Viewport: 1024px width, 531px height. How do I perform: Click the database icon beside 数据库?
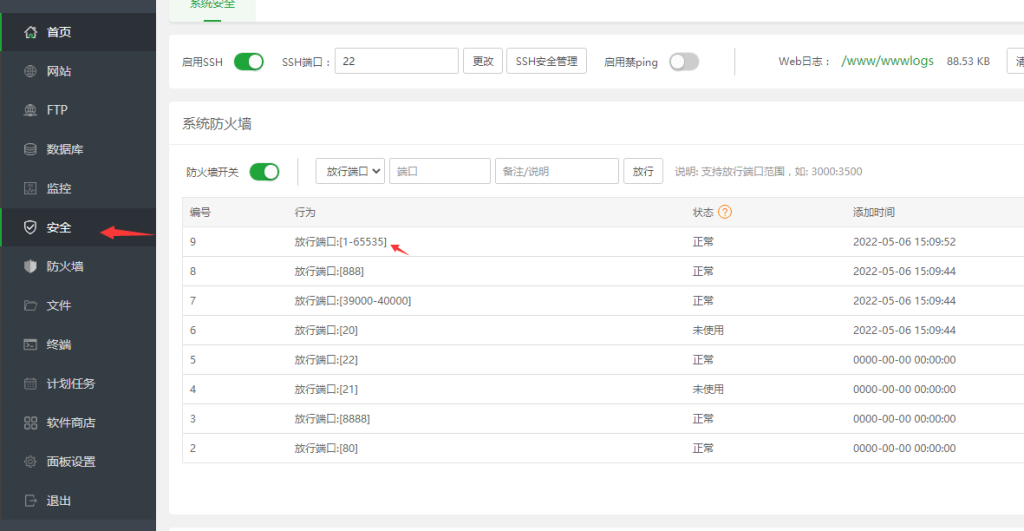(x=30, y=150)
